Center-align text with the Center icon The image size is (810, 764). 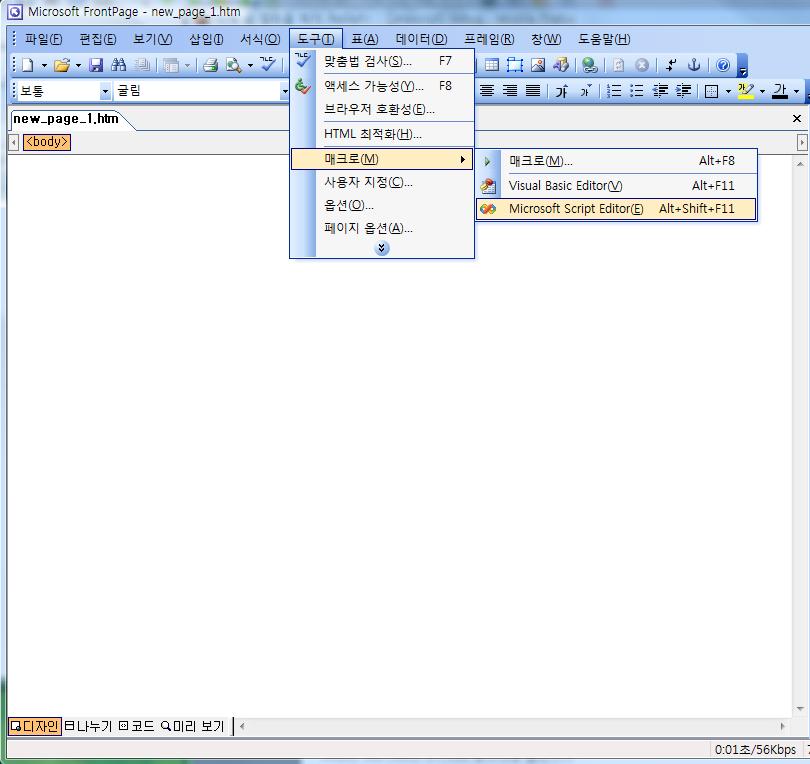pyautogui.click(x=487, y=91)
